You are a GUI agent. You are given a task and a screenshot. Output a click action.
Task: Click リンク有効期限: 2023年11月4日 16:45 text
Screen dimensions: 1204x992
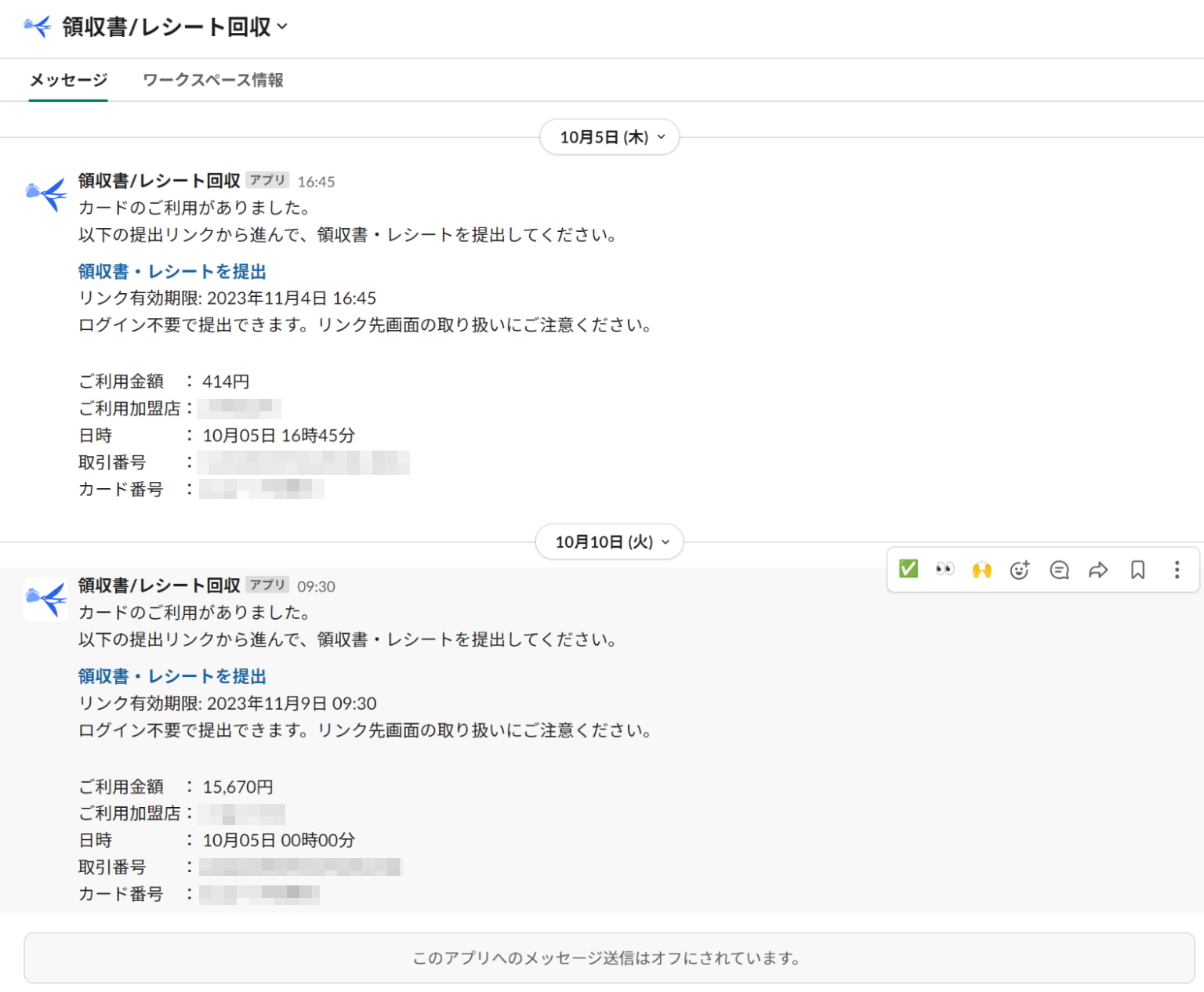[x=227, y=299]
